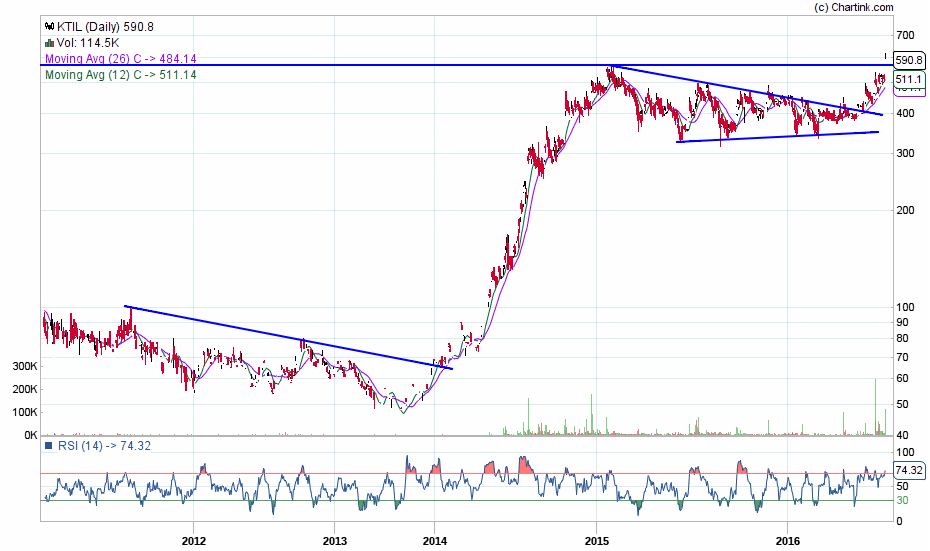Click the 200K volume axis label
Viewport: 930px width, 551px height.
pos(25,390)
